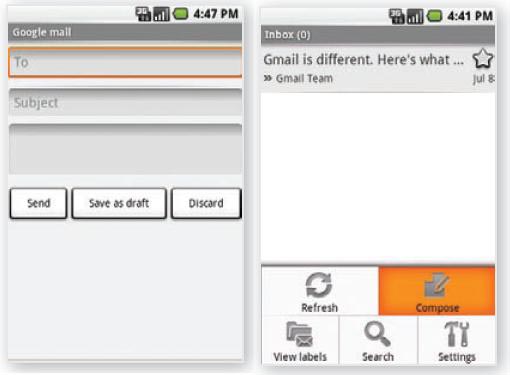
Task: Open Search from options menu
Action: 378,340
